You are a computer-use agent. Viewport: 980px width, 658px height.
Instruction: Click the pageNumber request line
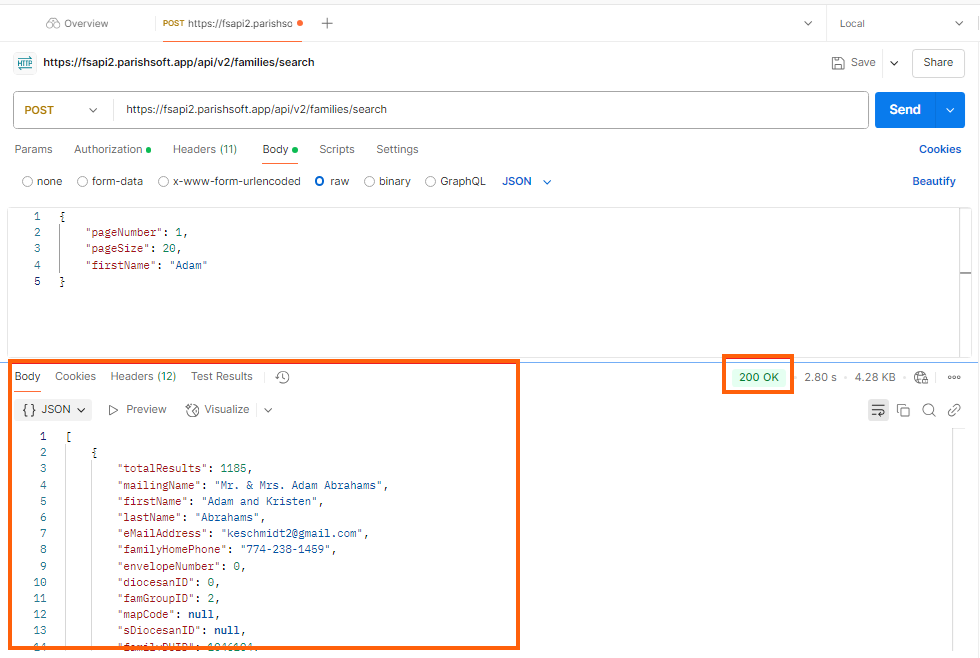pos(136,232)
